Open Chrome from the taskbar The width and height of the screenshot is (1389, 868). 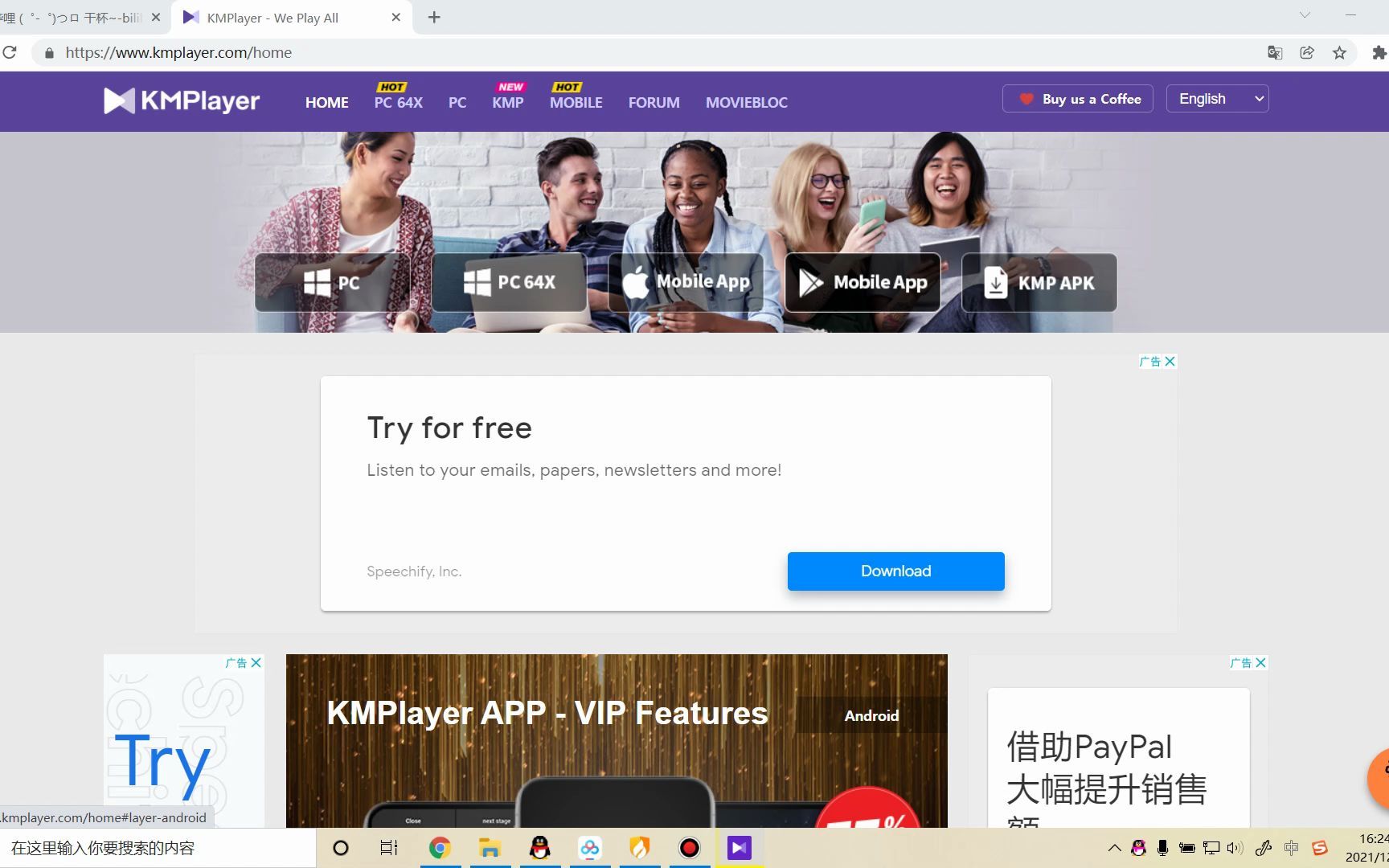tap(440, 848)
